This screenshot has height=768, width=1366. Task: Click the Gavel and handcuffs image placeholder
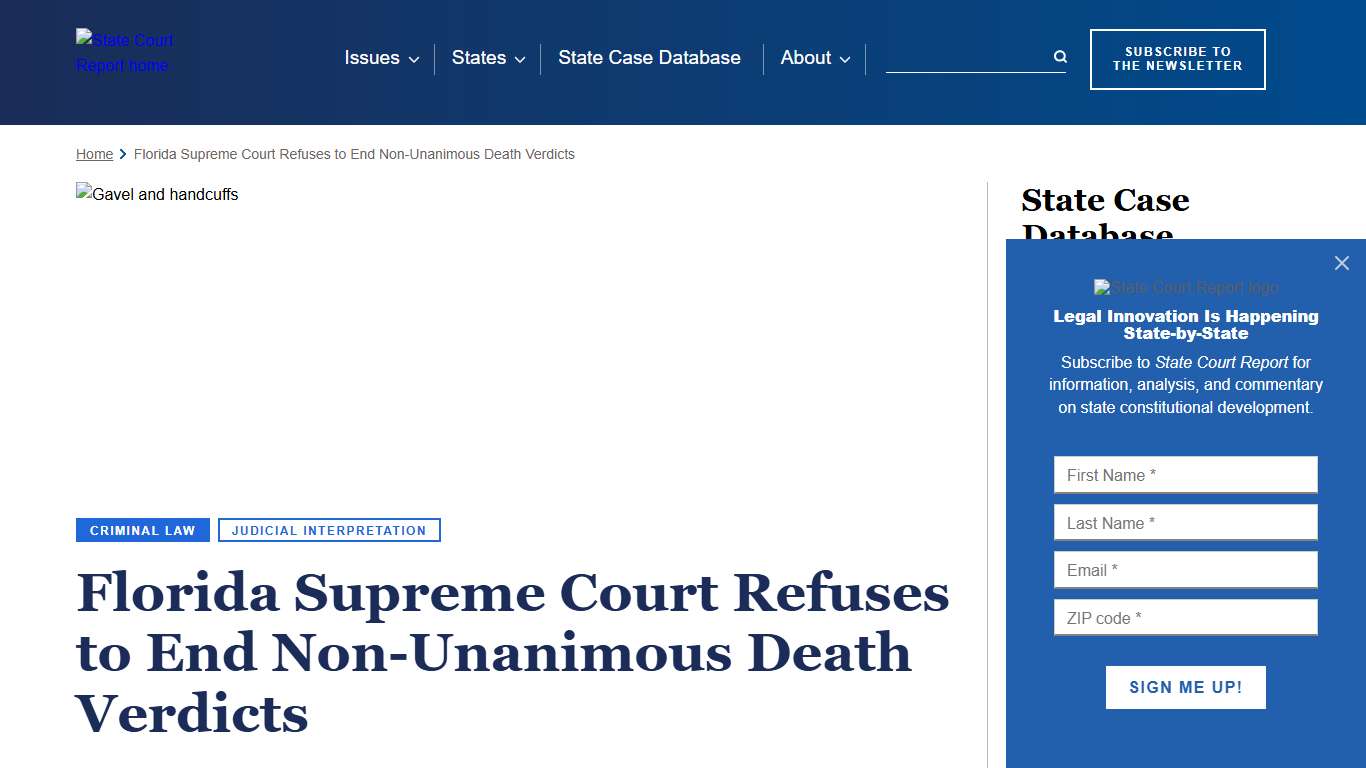156,194
